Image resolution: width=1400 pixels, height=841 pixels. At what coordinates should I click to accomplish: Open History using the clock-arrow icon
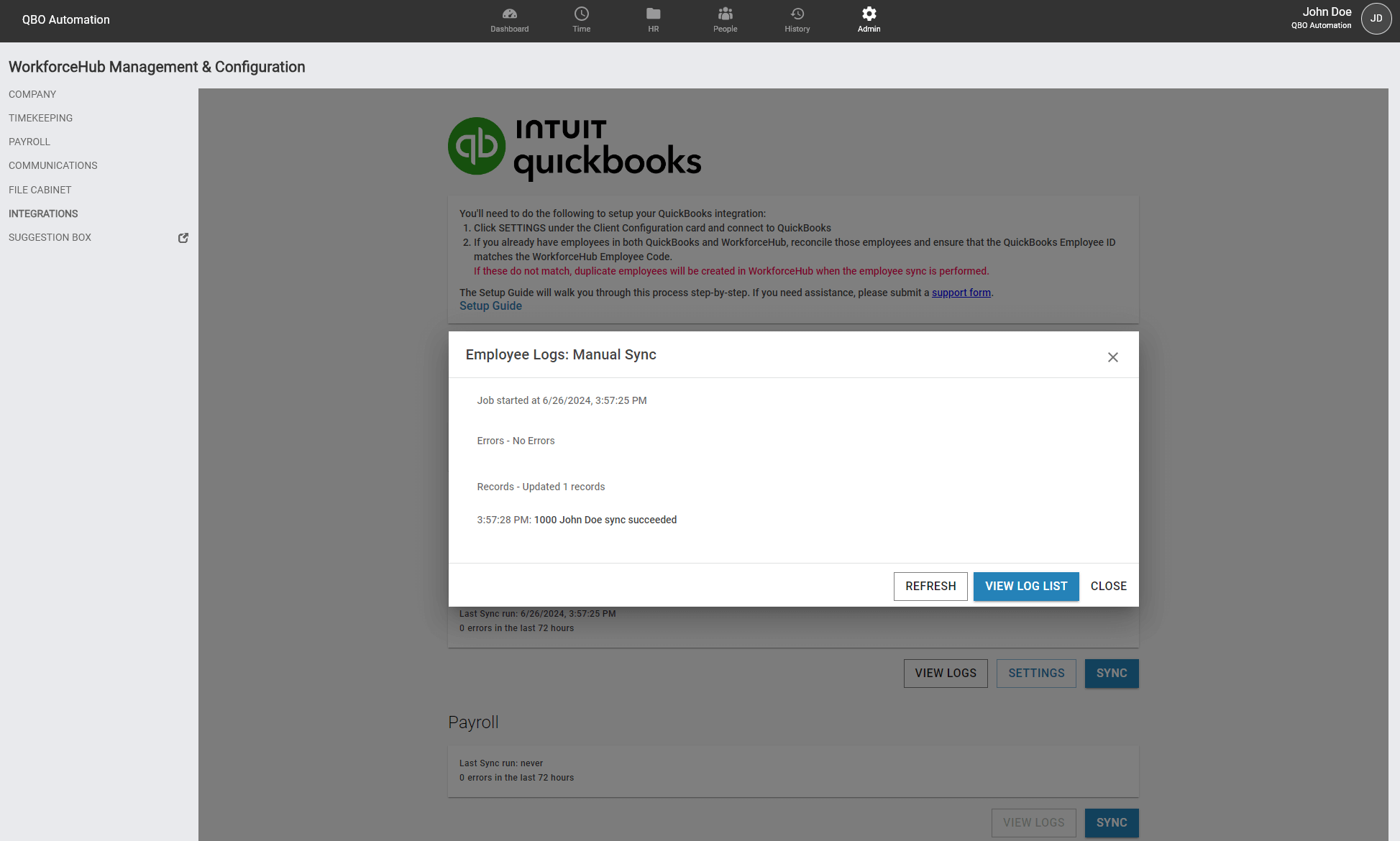tap(797, 19)
